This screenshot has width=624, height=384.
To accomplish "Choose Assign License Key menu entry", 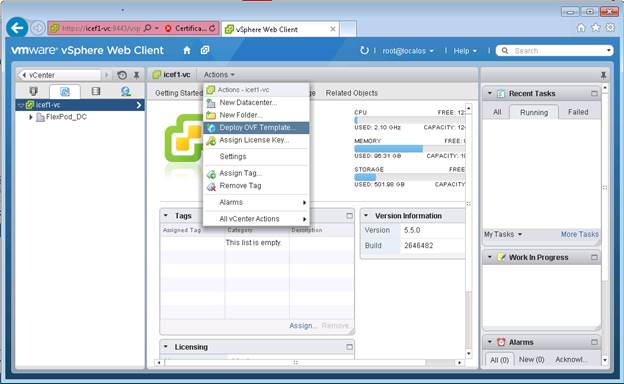I will (x=256, y=140).
